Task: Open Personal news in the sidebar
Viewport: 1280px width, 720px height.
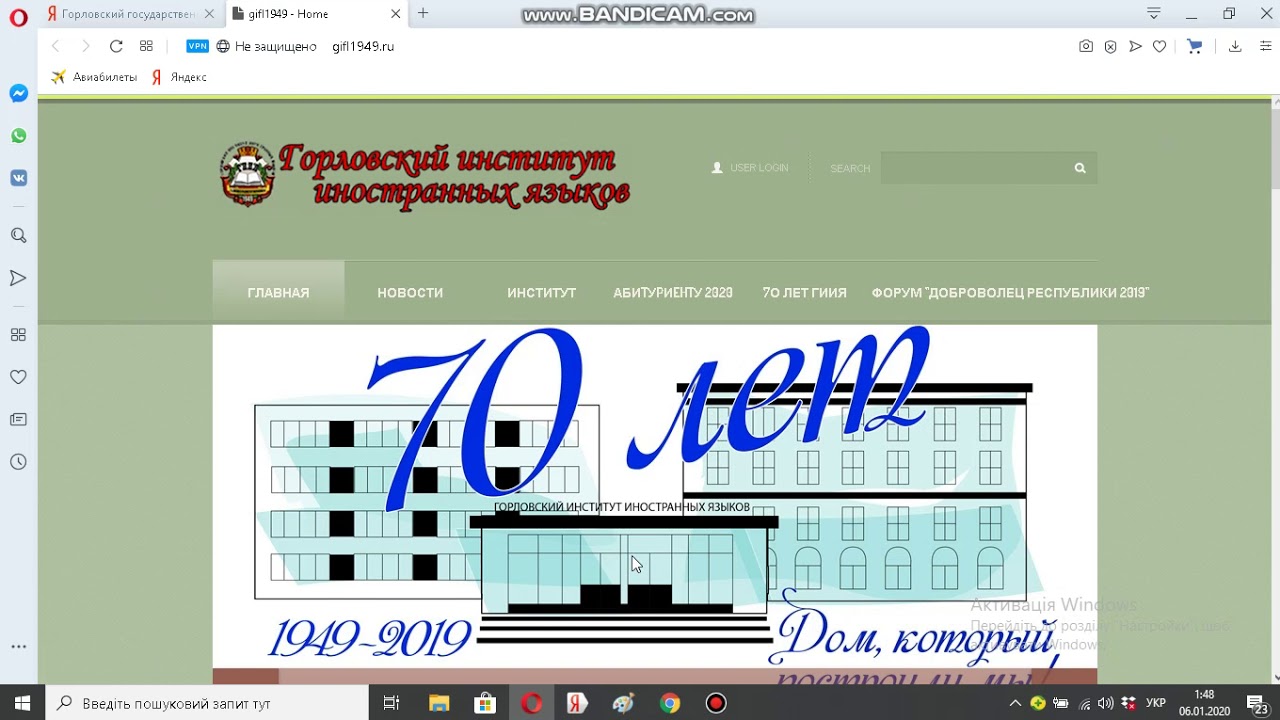Action: (x=18, y=419)
